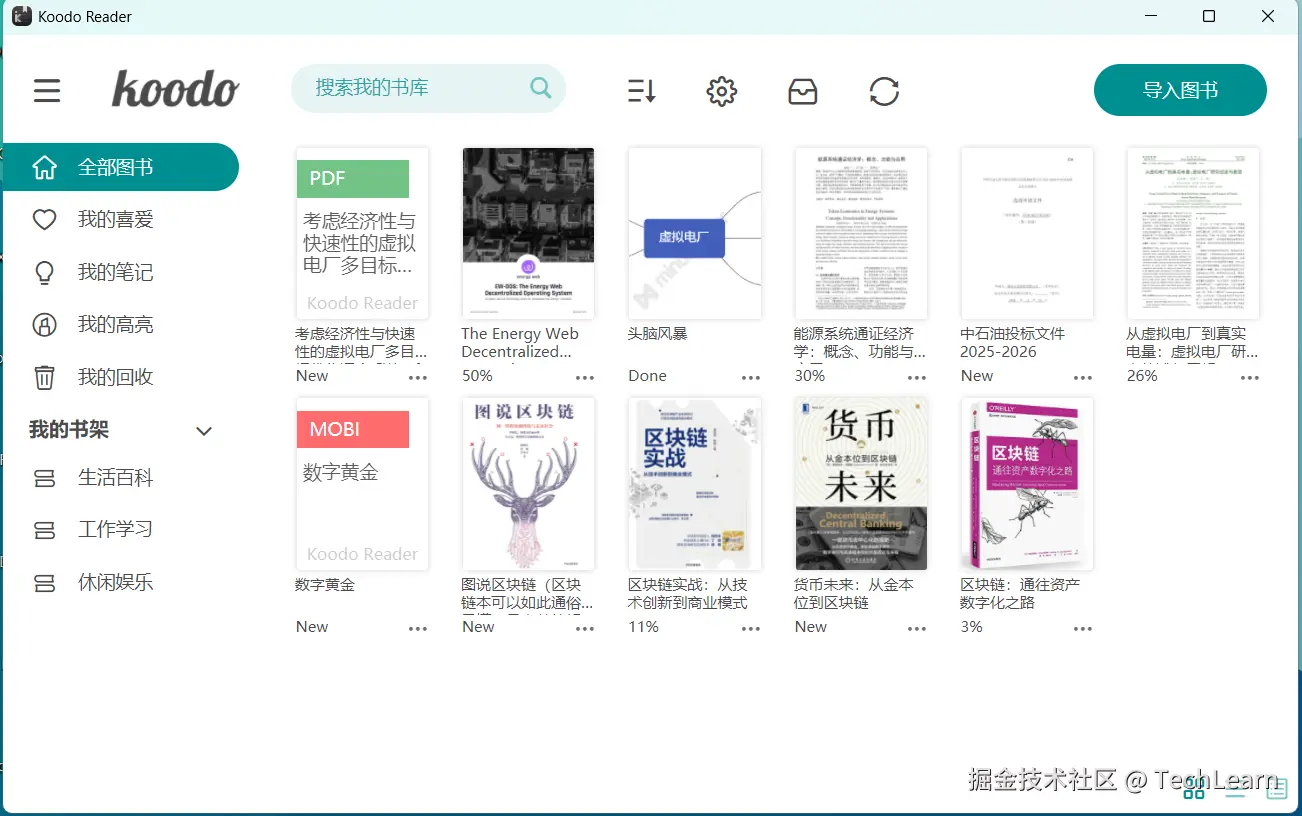This screenshot has width=1302, height=816.
Task: Open more options for 数字黄金
Action: [418, 629]
